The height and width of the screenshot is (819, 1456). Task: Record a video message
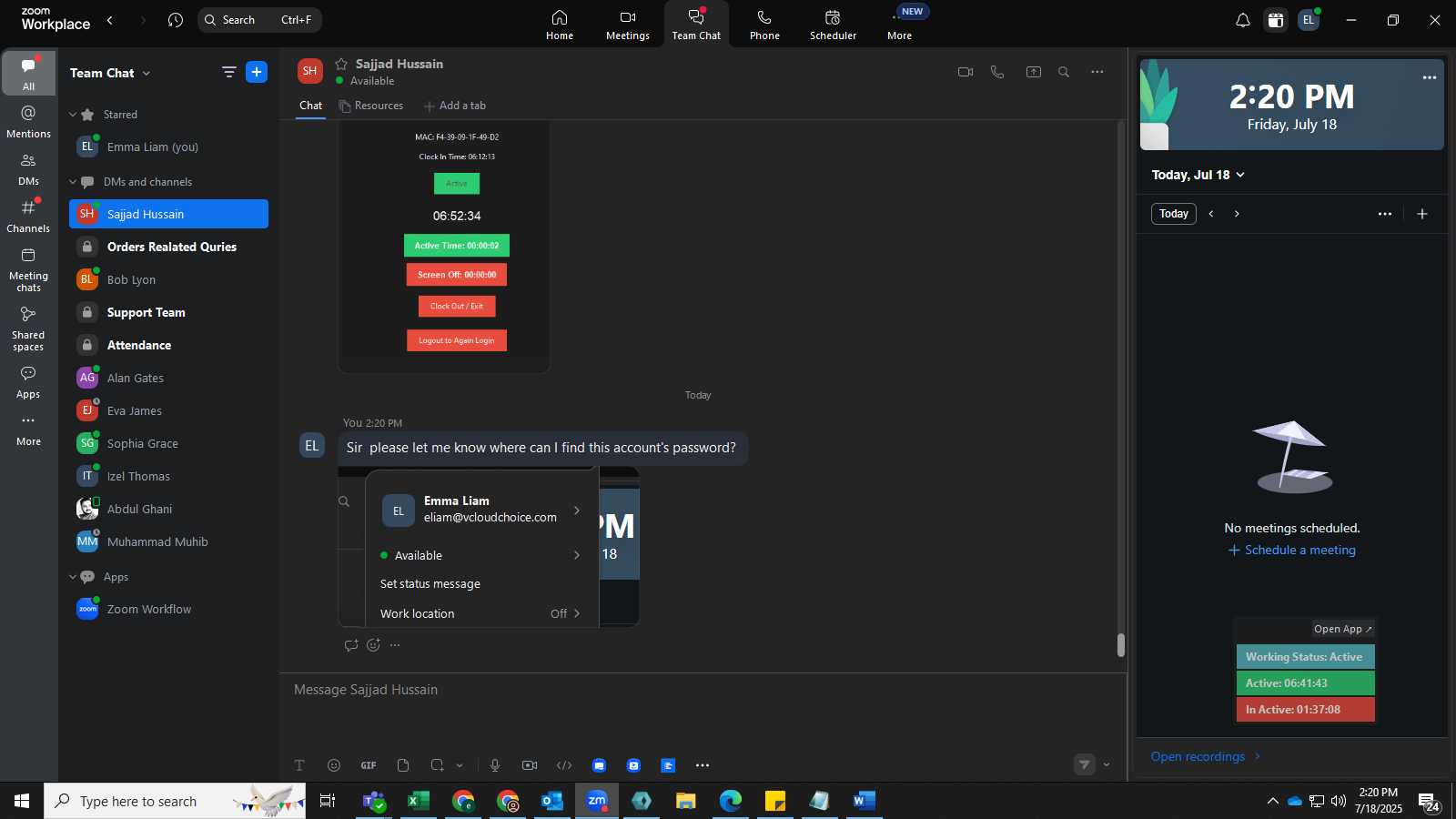pyautogui.click(x=530, y=765)
